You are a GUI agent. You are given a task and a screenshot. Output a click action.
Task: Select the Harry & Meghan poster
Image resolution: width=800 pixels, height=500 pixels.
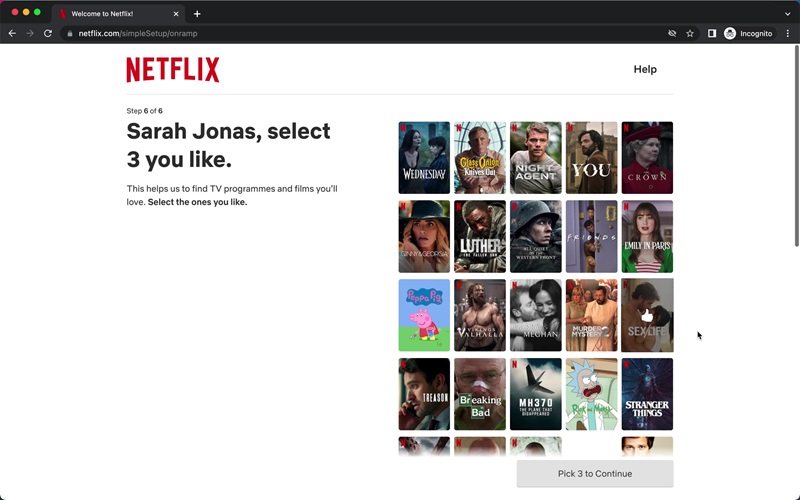click(536, 315)
